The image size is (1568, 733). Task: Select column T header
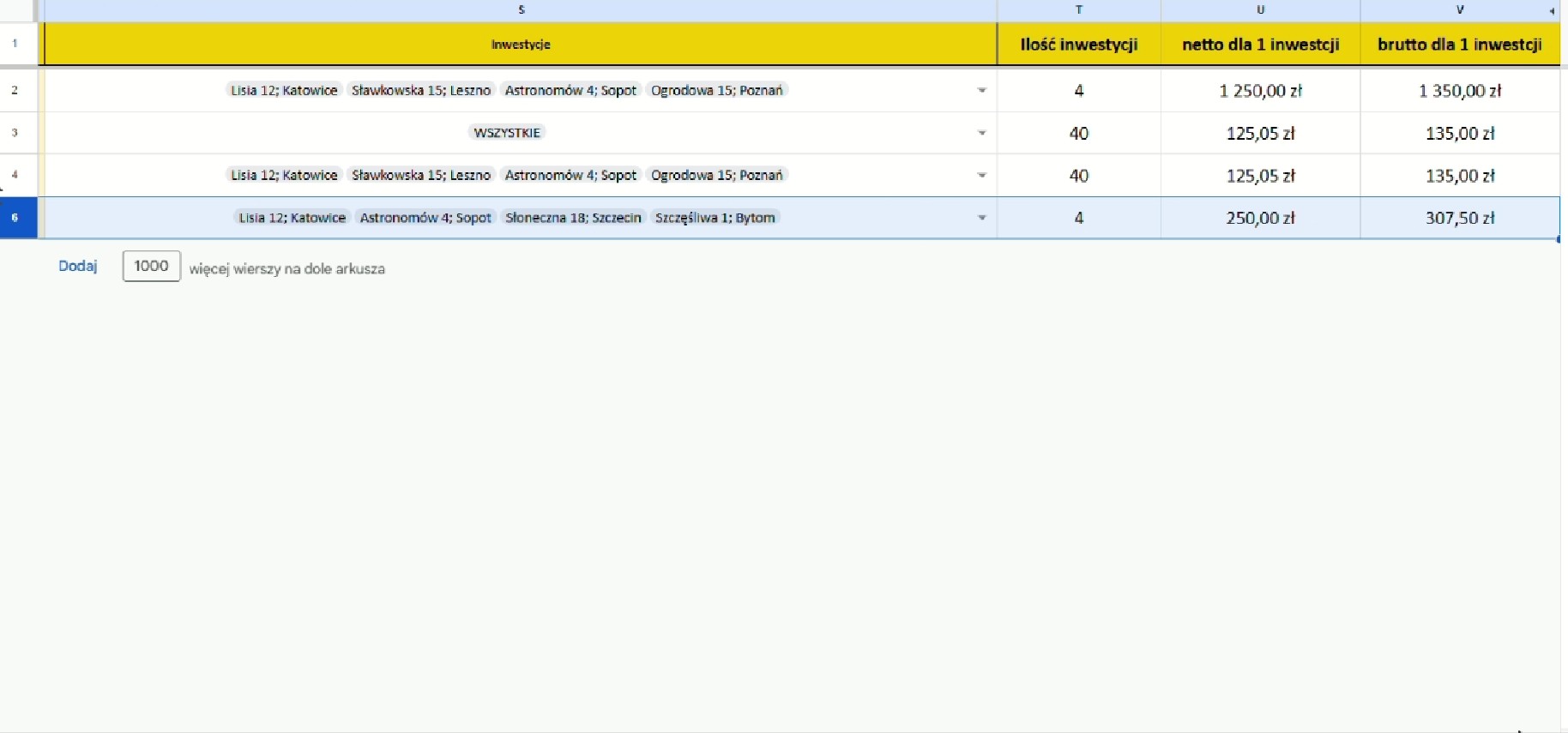(1079, 10)
